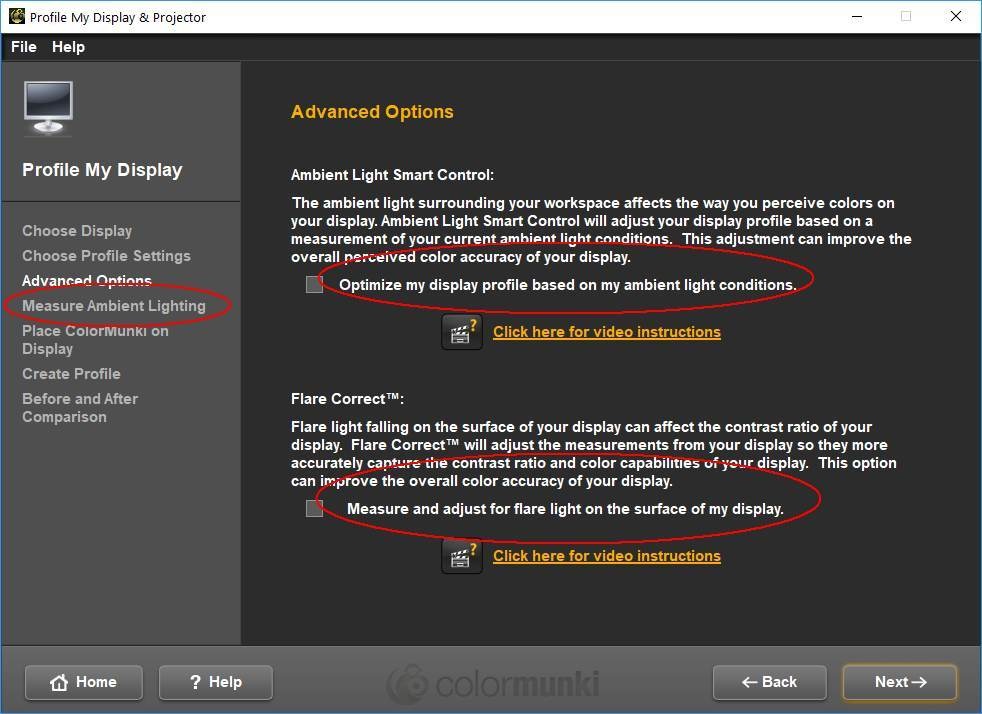Click the Ambient Light Smart Control label
Image resolution: width=982 pixels, height=714 pixels.
pyautogui.click(x=393, y=175)
